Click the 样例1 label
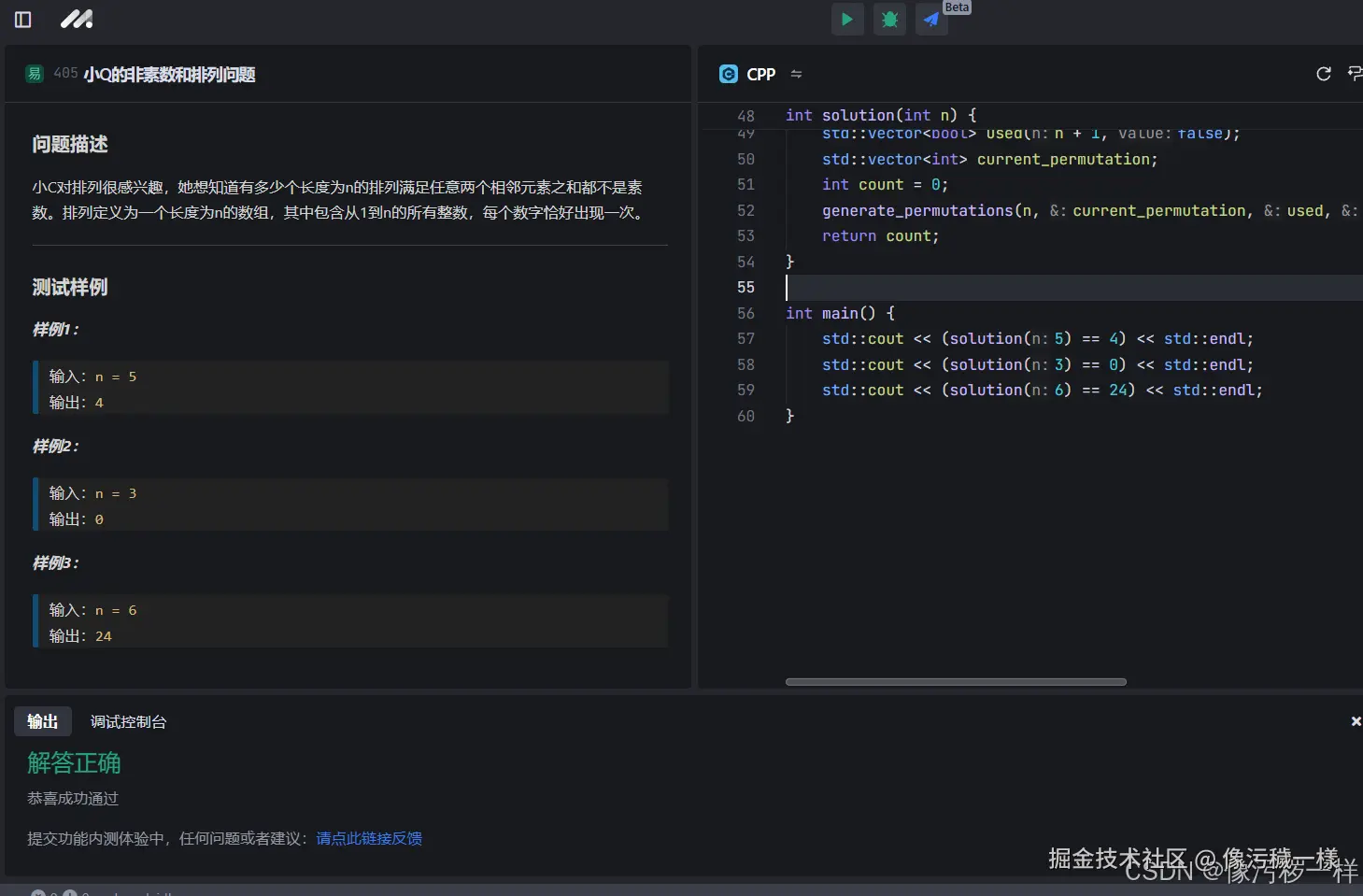Screen dimensions: 1363x896 click(56, 329)
